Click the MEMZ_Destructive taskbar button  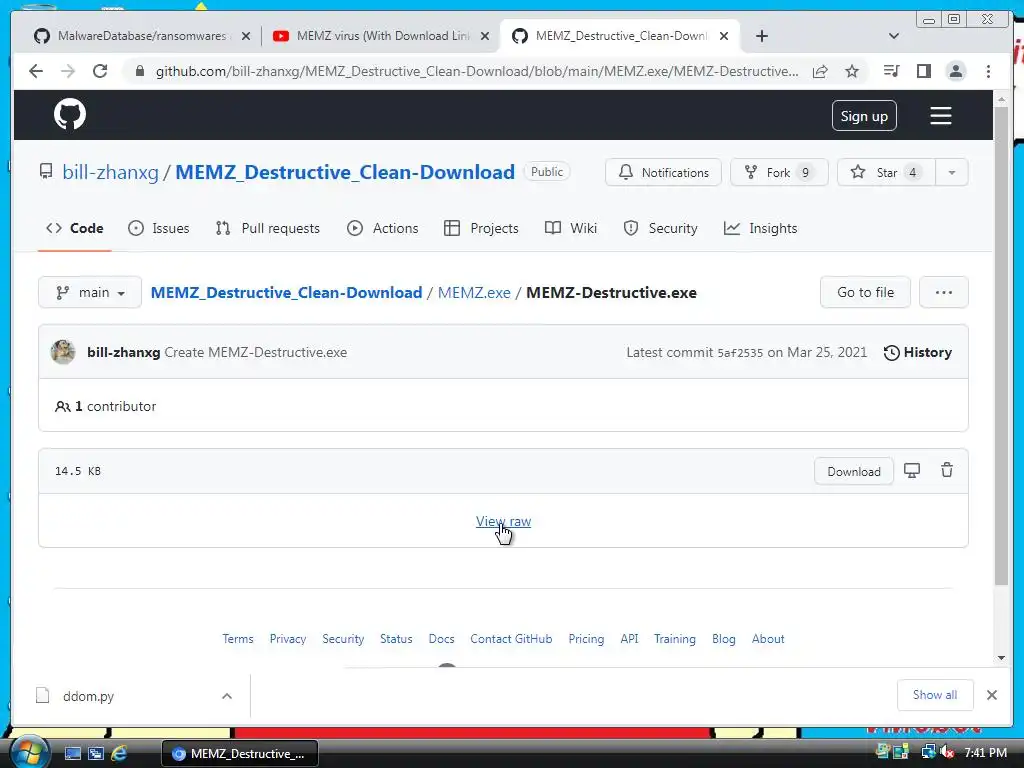click(x=240, y=754)
